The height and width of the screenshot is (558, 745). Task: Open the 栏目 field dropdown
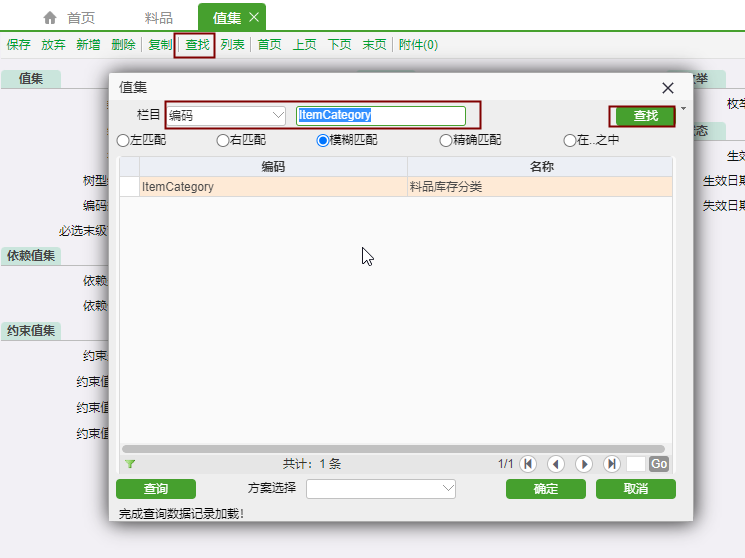(x=278, y=116)
